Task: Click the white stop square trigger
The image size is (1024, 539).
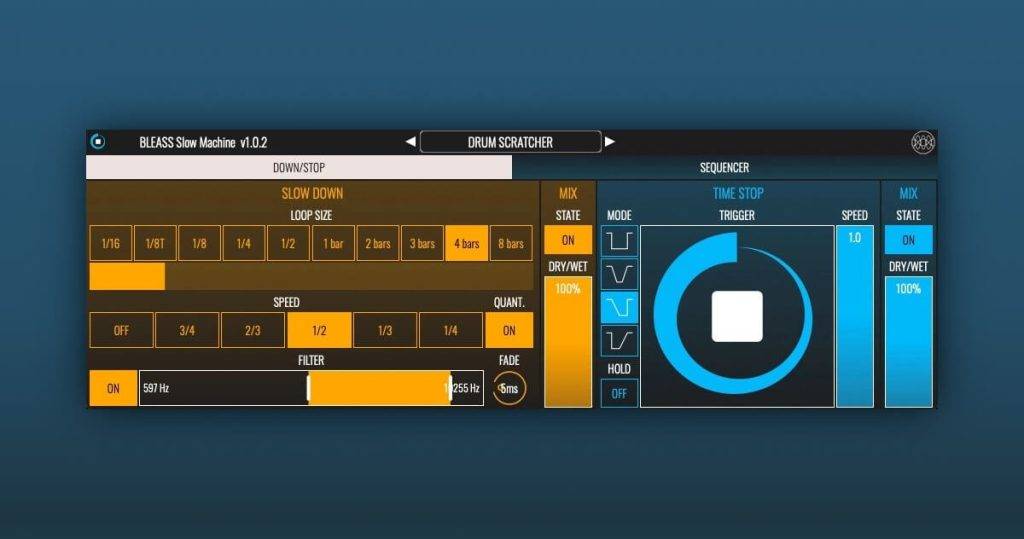Action: click(737, 316)
